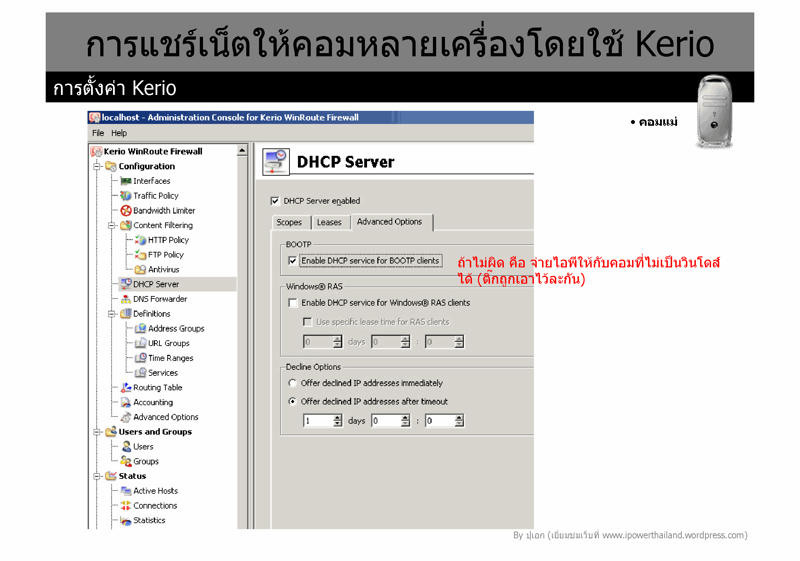
Task: Click the Time Ranges icon
Action: (x=140, y=358)
